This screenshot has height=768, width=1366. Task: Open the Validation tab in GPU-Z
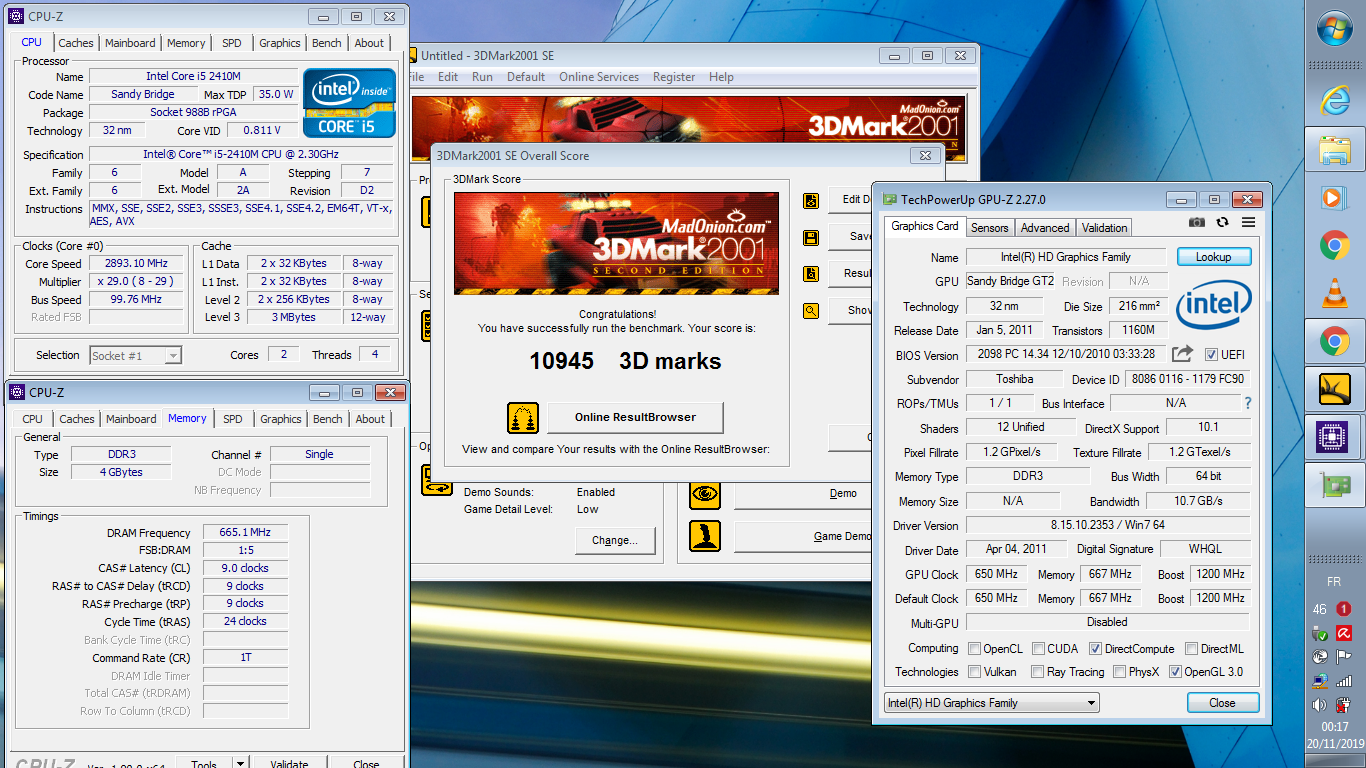click(x=1104, y=228)
